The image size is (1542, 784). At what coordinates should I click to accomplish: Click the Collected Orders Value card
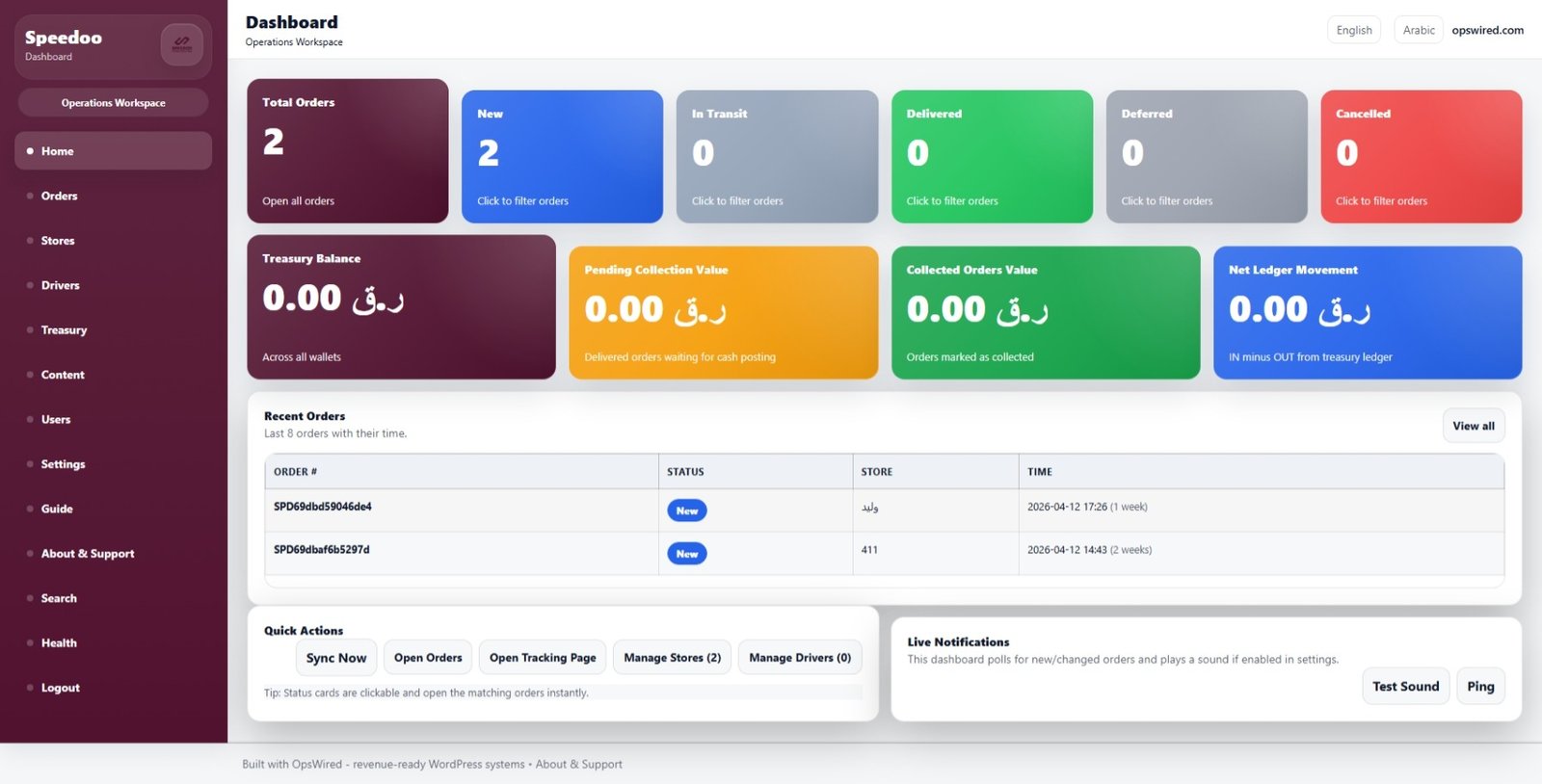tap(1046, 313)
